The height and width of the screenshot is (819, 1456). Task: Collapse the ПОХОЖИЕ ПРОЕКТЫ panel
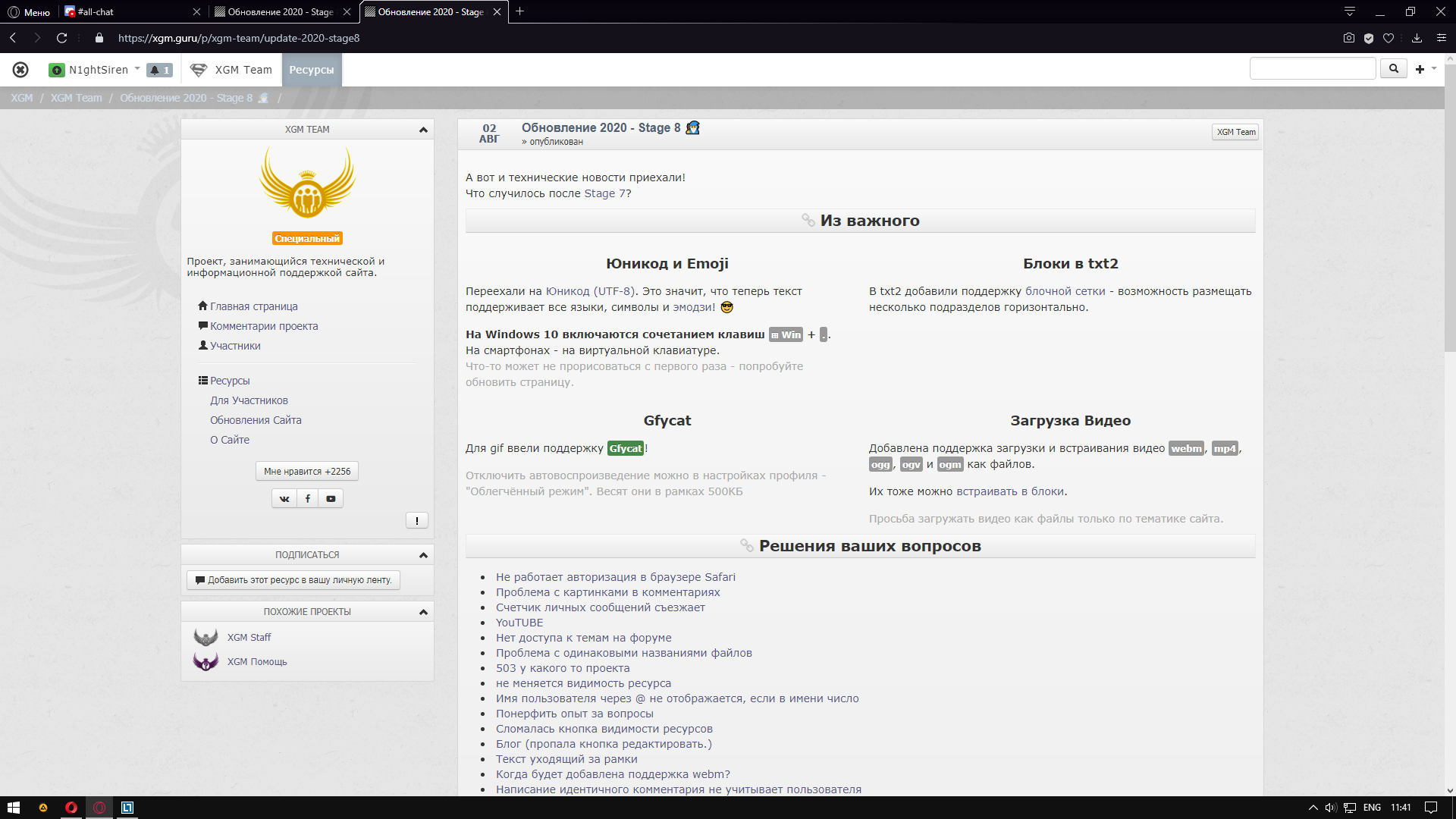point(423,612)
